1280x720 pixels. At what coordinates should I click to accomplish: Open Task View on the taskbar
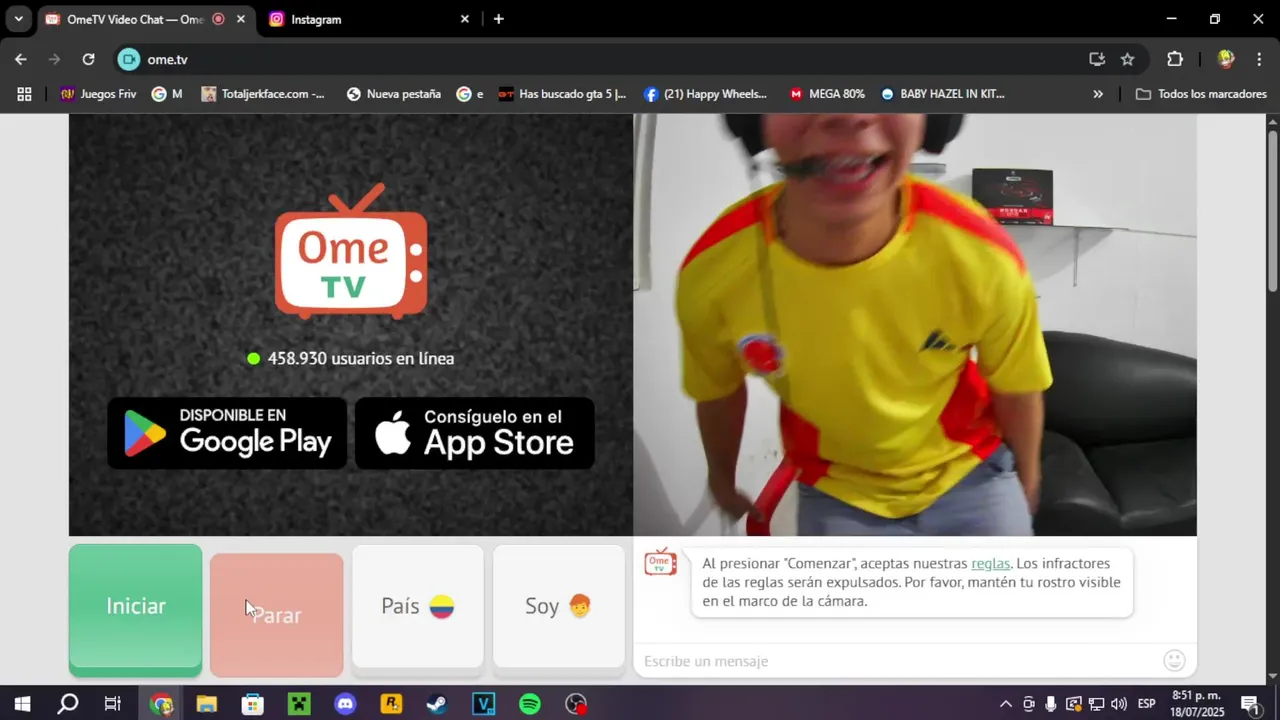click(x=113, y=704)
